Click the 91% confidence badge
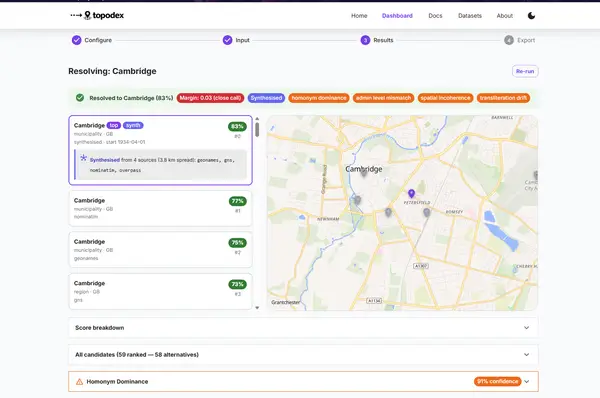 click(497, 382)
